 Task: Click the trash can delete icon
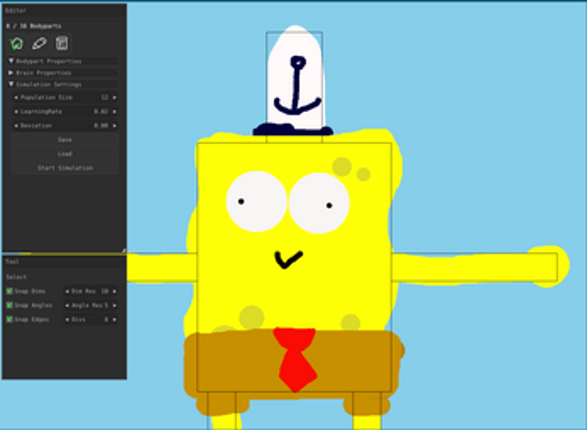point(62,43)
